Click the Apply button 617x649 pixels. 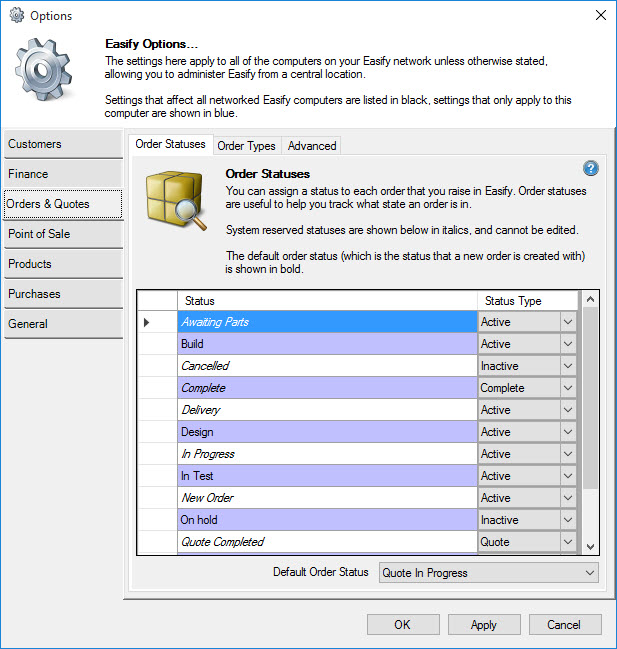483,625
